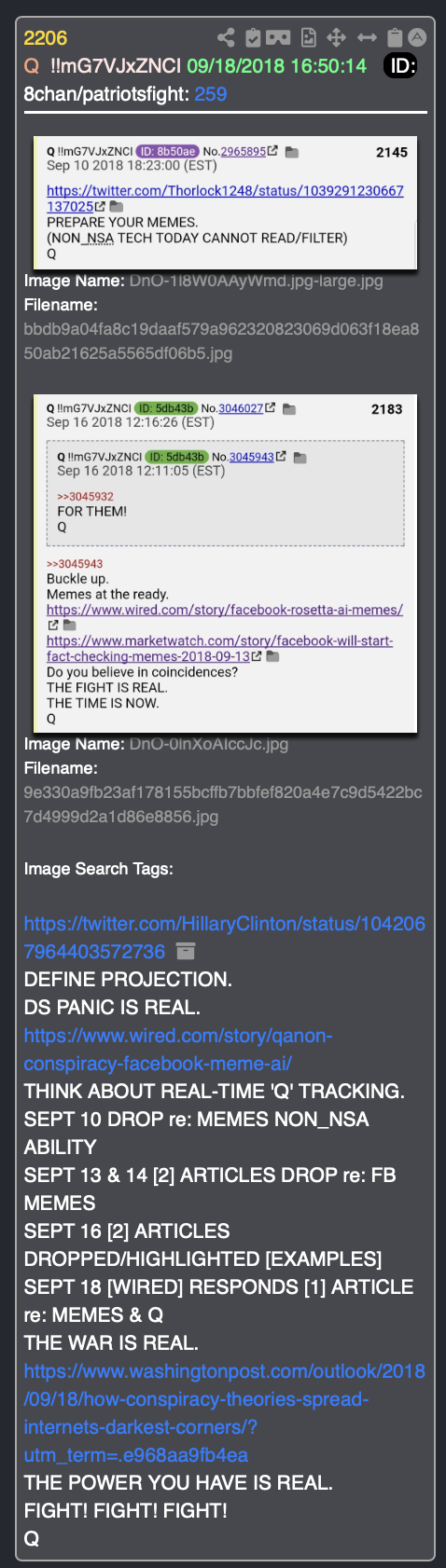Image resolution: width=446 pixels, height=1568 pixels.
Task: Click the horizontal double-arrow icon
Action: [367, 37]
